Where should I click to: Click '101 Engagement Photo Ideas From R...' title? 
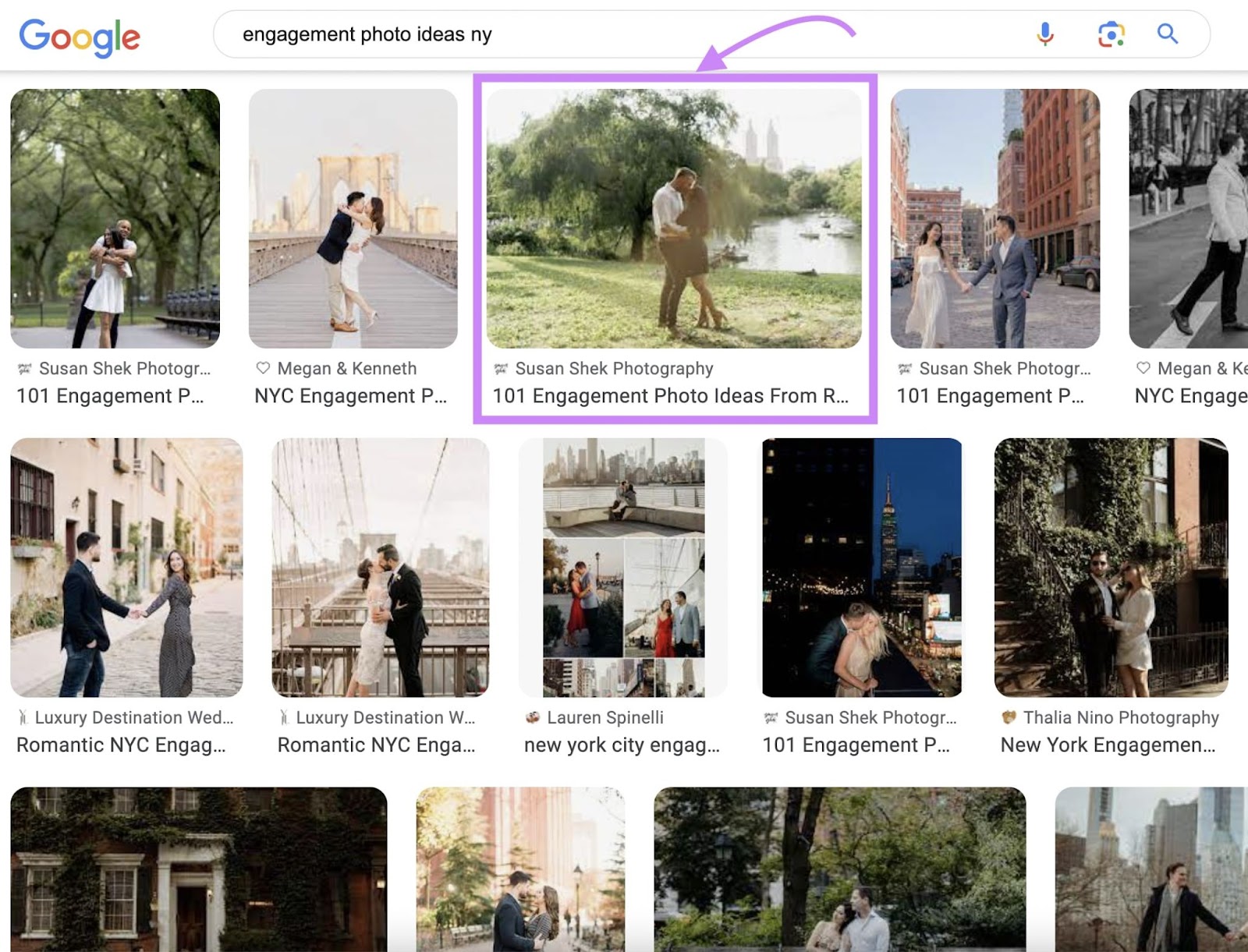tap(671, 396)
